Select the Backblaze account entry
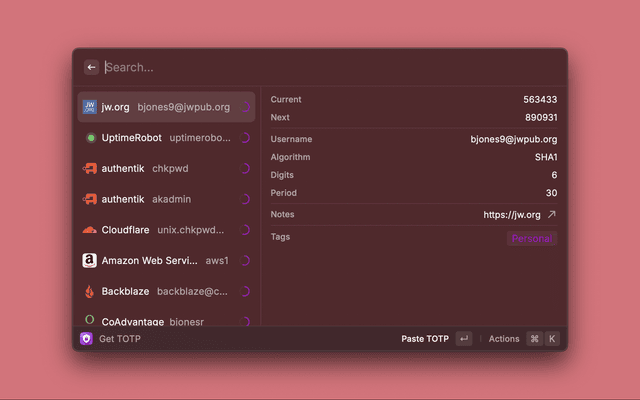The image size is (640, 400). 166,292
